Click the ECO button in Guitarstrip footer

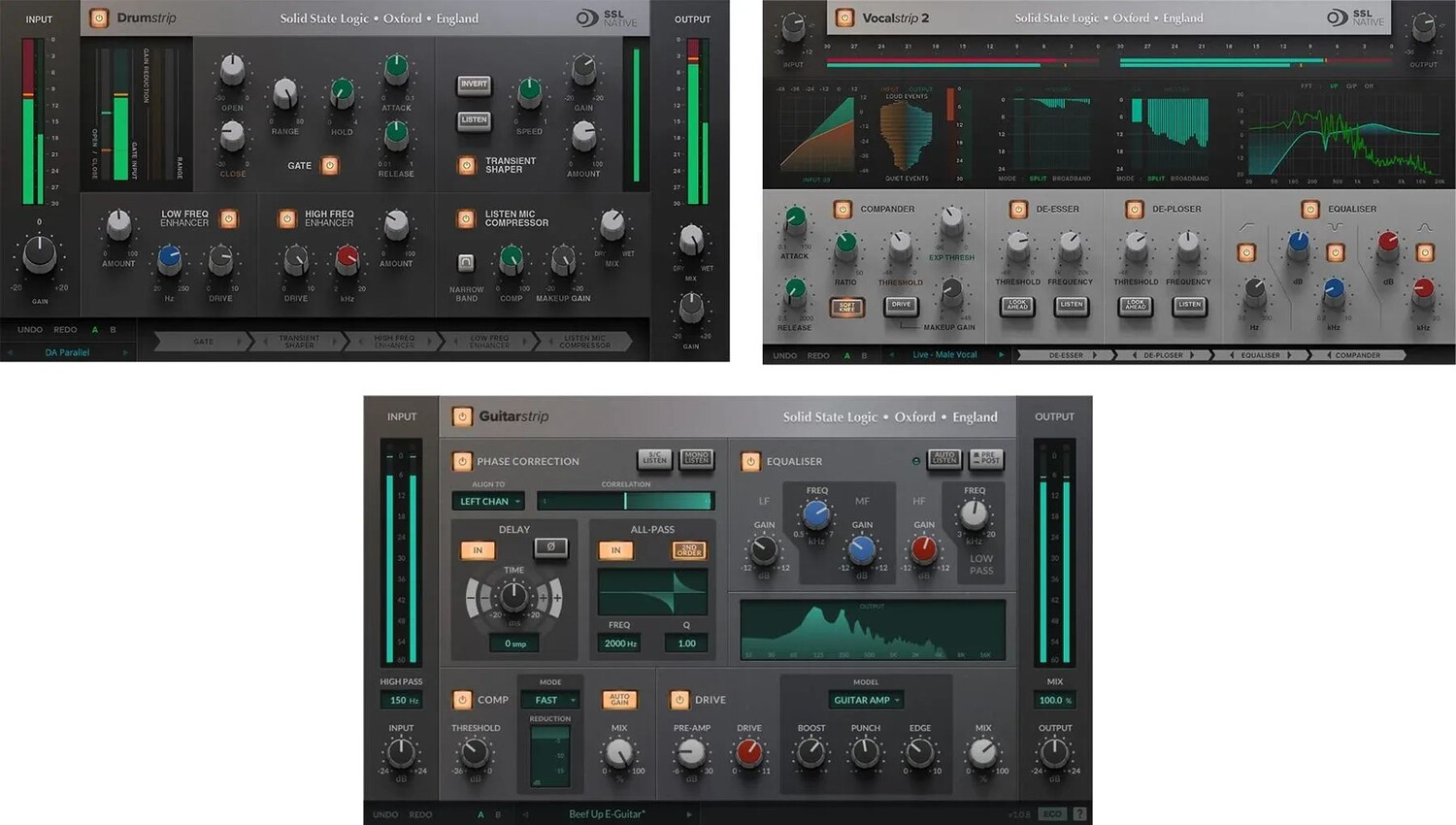(1052, 814)
